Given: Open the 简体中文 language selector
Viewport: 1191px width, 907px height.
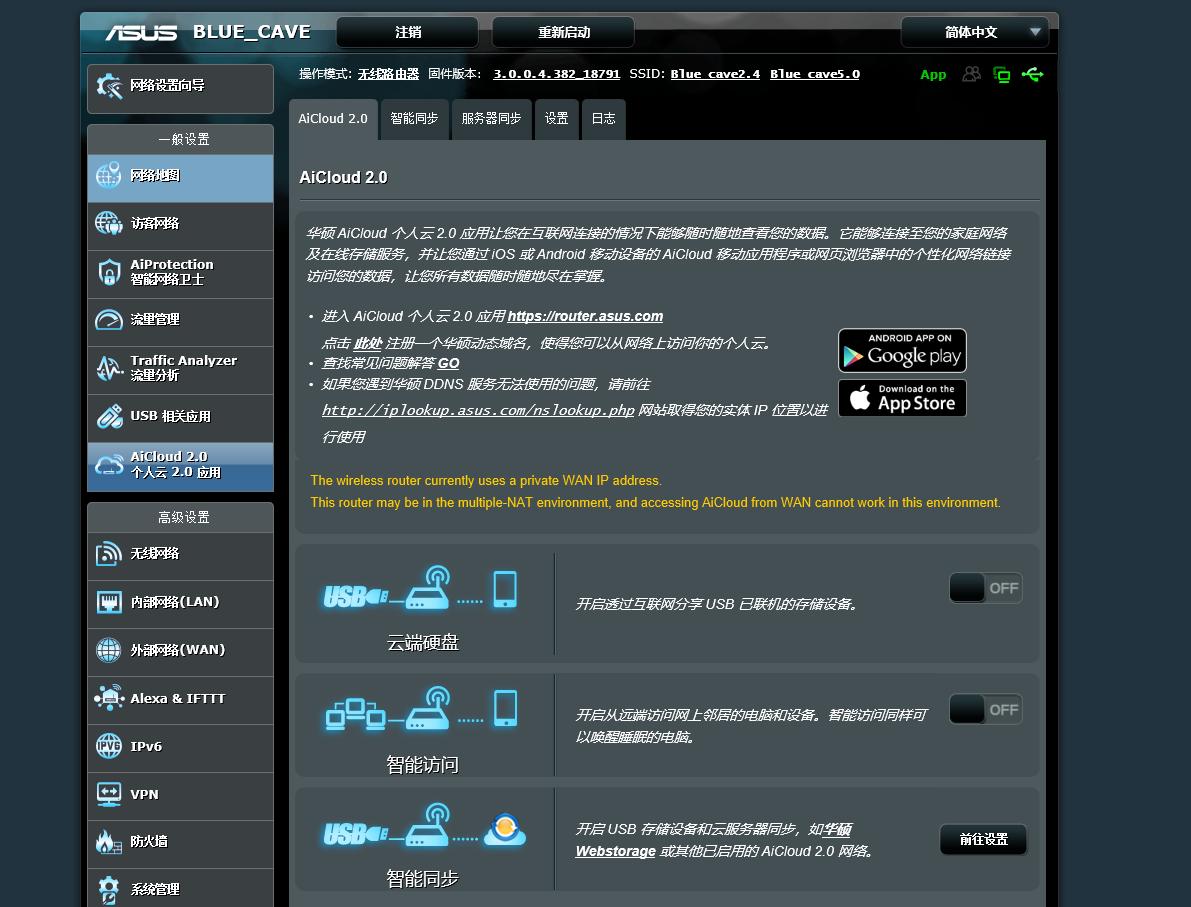Looking at the screenshot, I should (x=975, y=32).
